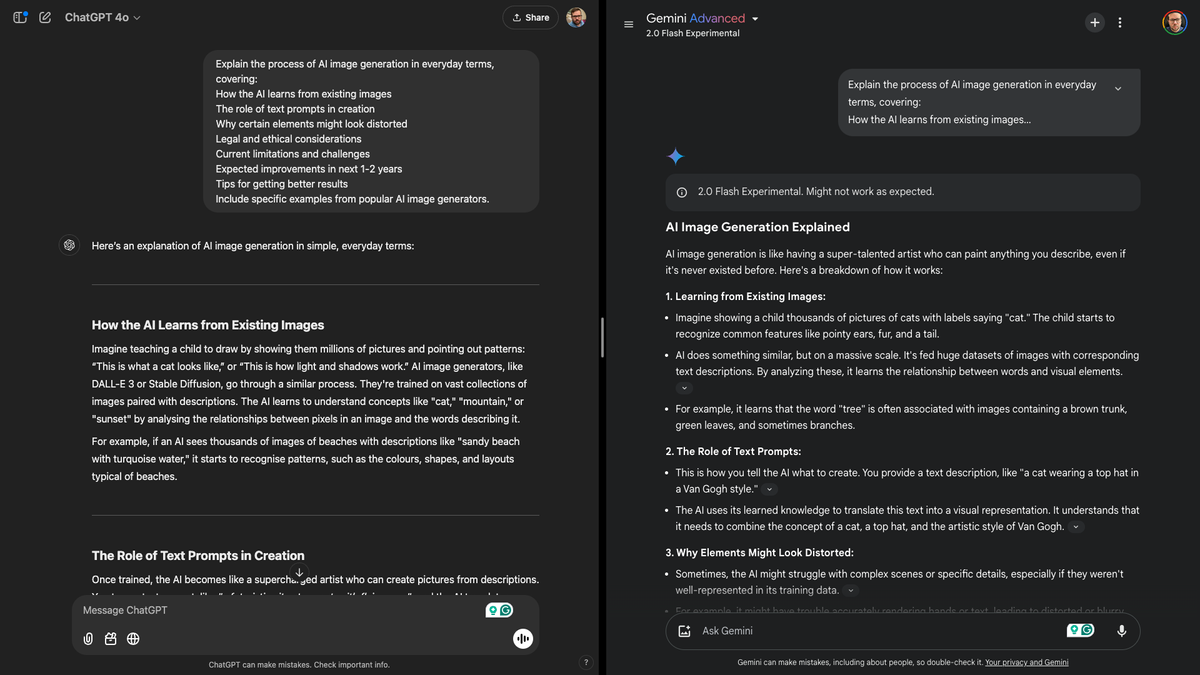The image size is (1200, 675).
Task: Click the Message ChatGPT input field
Action: 250,609
